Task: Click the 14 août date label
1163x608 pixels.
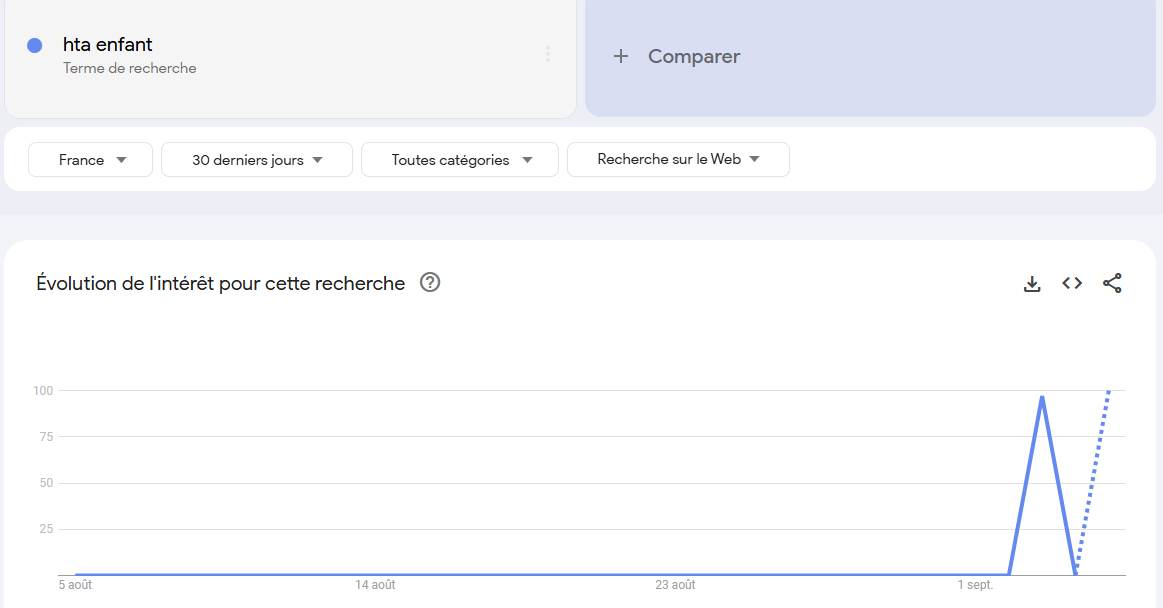Action: [x=375, y=585]
